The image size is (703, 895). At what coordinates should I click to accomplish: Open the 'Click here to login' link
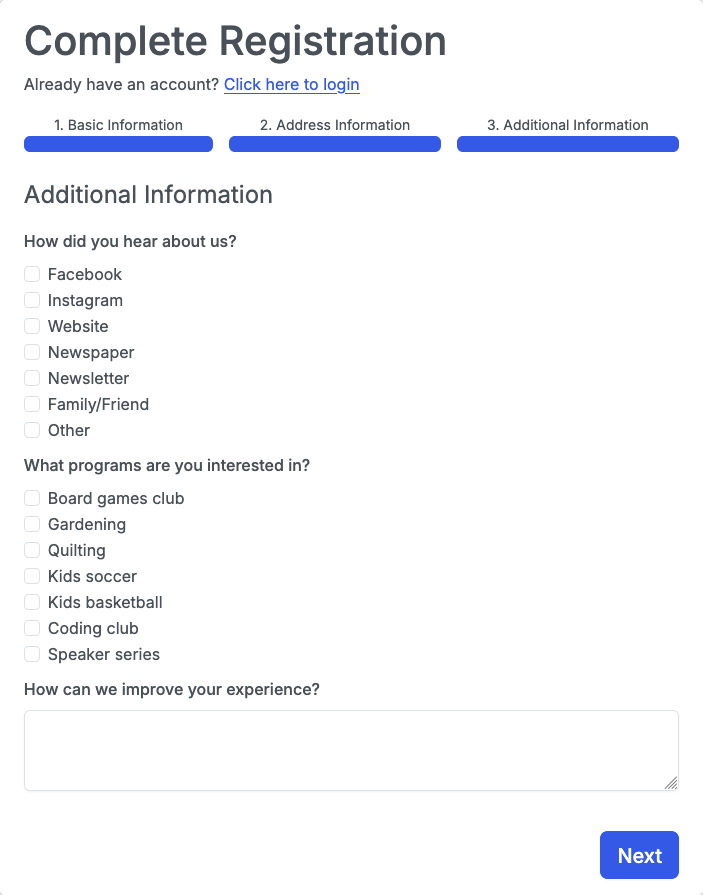tap(291, 85)
